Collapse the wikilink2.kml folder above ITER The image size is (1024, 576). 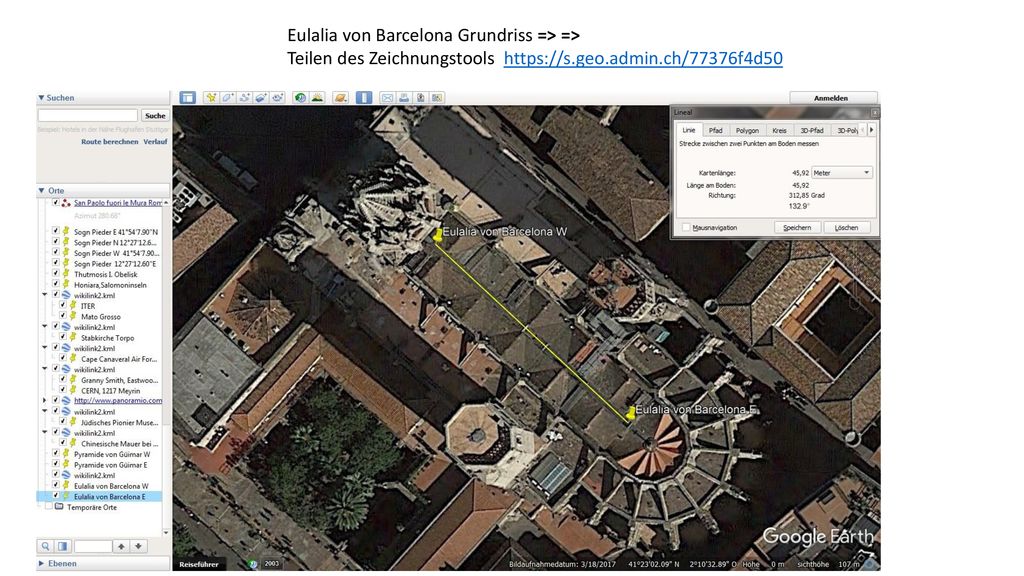click(x=45, y=295)
